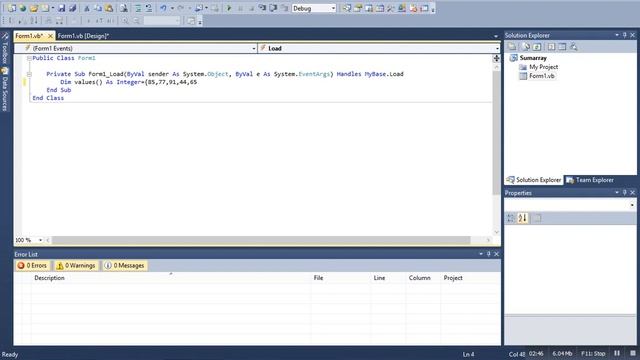Click View Class Diagram icon in Solution Explorer
The image size is (640, 360).
click(x=573, y=47)
